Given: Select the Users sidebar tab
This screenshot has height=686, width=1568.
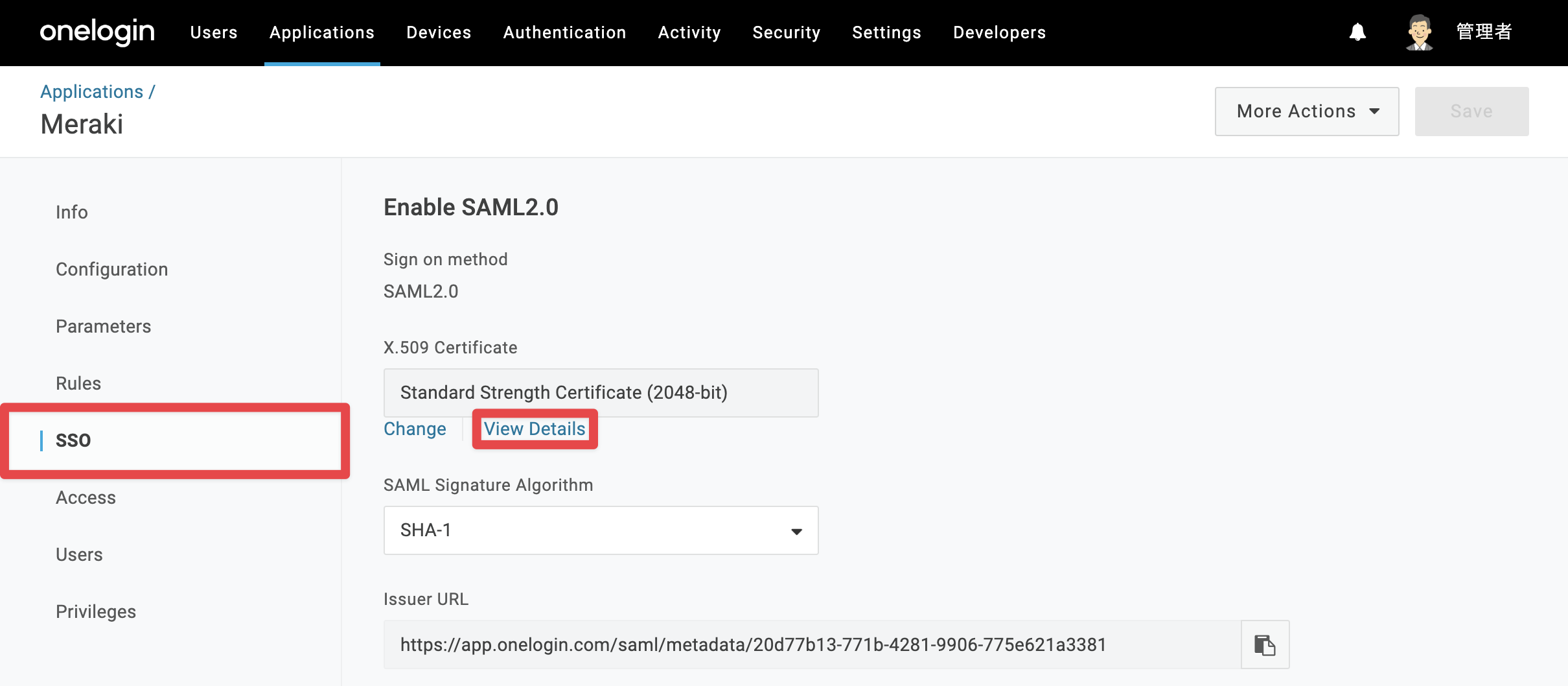Looking at the screenshot, I should tap(79, 554).
